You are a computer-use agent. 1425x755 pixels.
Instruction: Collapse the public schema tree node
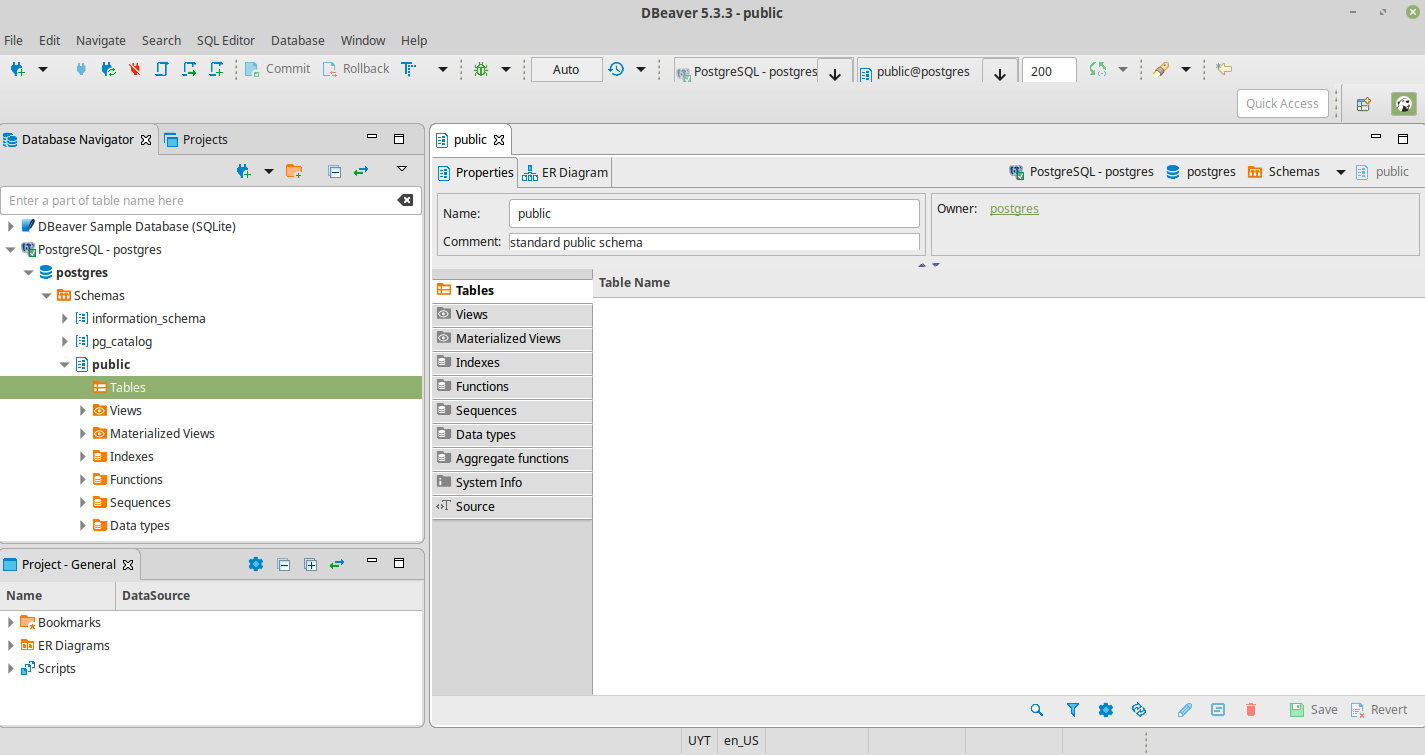65,365
